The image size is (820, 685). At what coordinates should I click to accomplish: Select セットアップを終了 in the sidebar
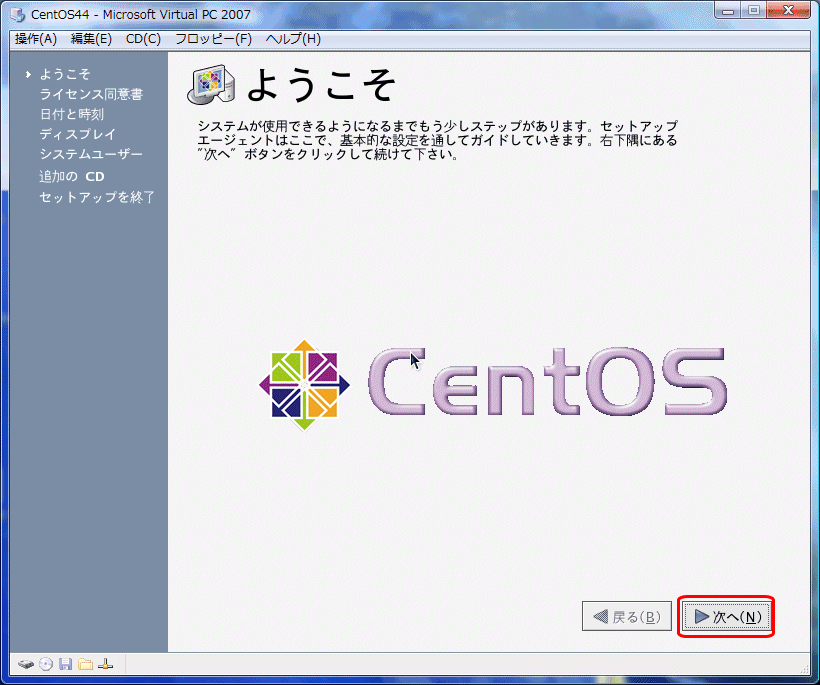click(97, 197)
